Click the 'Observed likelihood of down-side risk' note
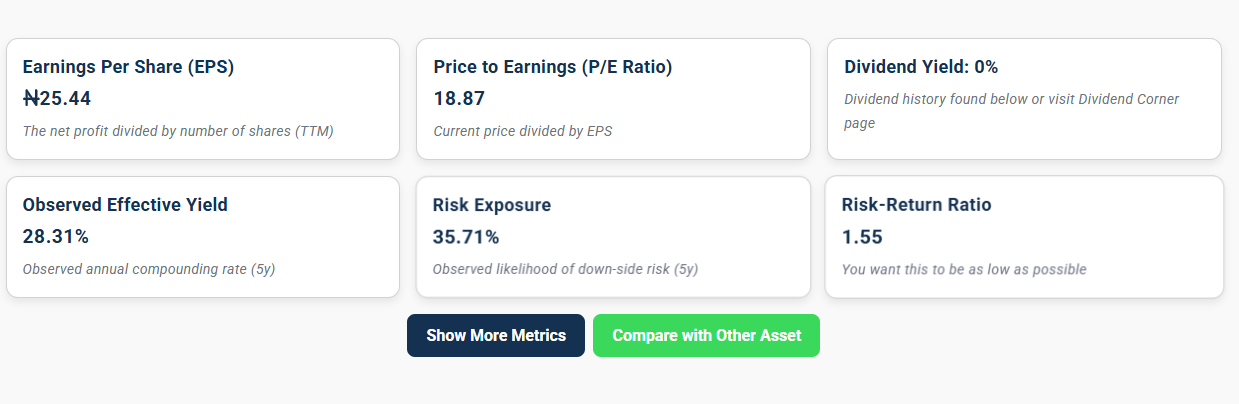This screenshot has width=1239, height=404. (565, 269)
